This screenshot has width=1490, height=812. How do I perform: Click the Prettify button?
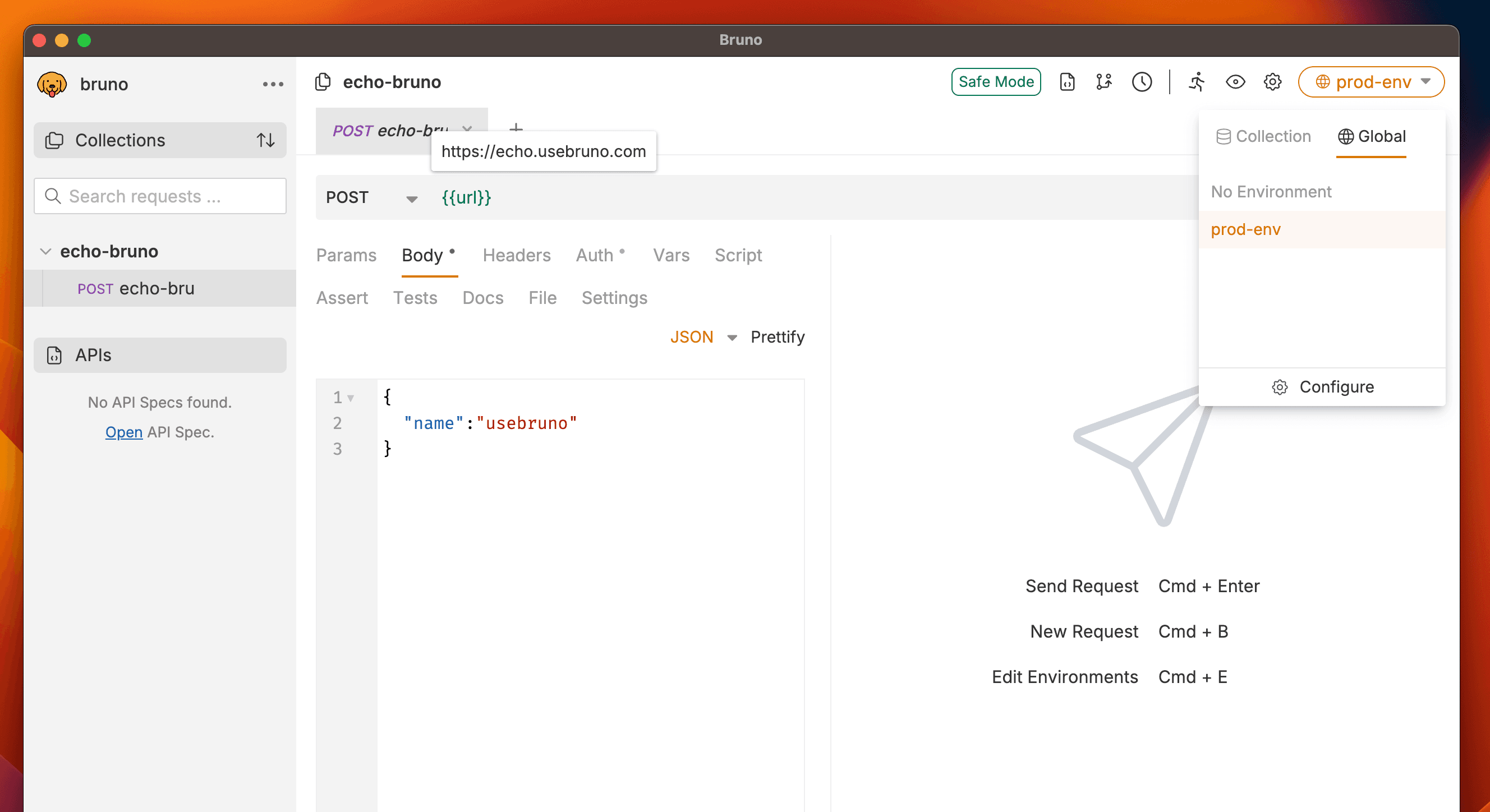click(x=777, y=337)
